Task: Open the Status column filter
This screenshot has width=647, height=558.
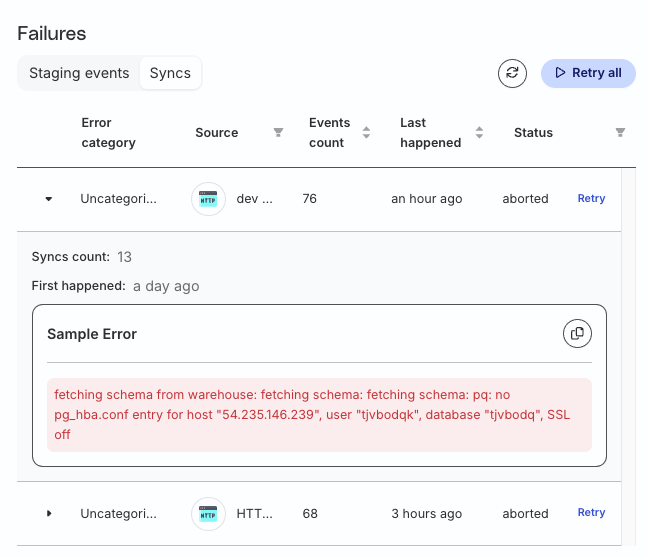Action: [620, 132]
